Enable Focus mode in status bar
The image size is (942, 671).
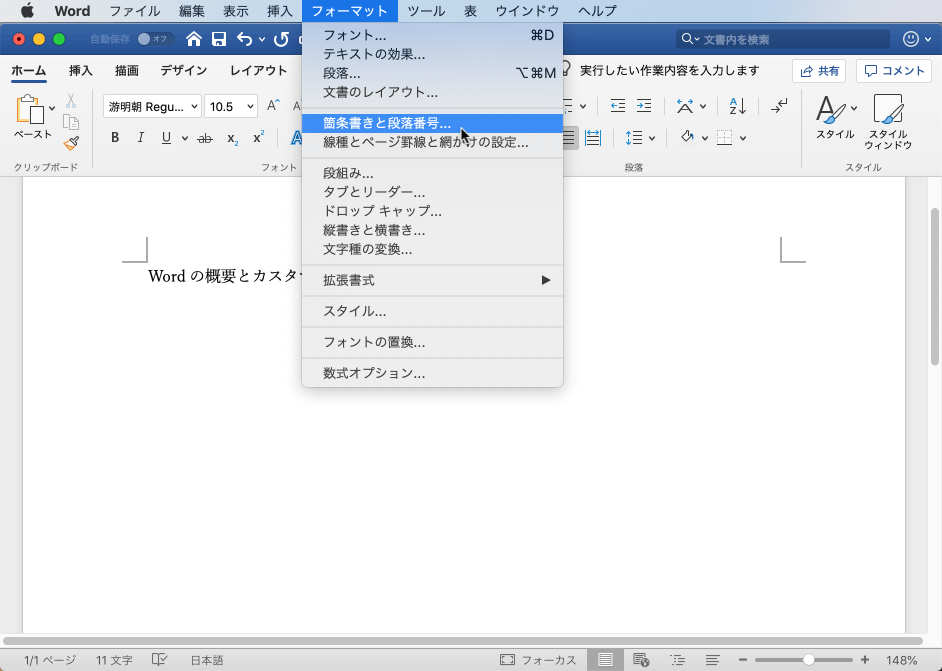click(538, 660)
